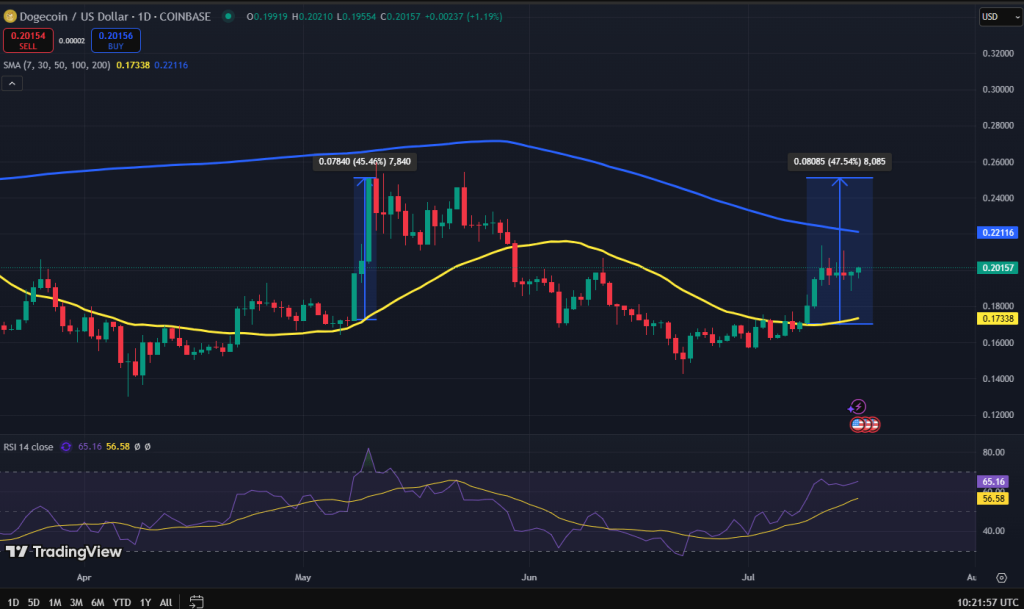The width and height of the screenshot is (1024, 609).
Task: Click the blue 0.22116 SMA legend value
Action: (x=171, y=65)
